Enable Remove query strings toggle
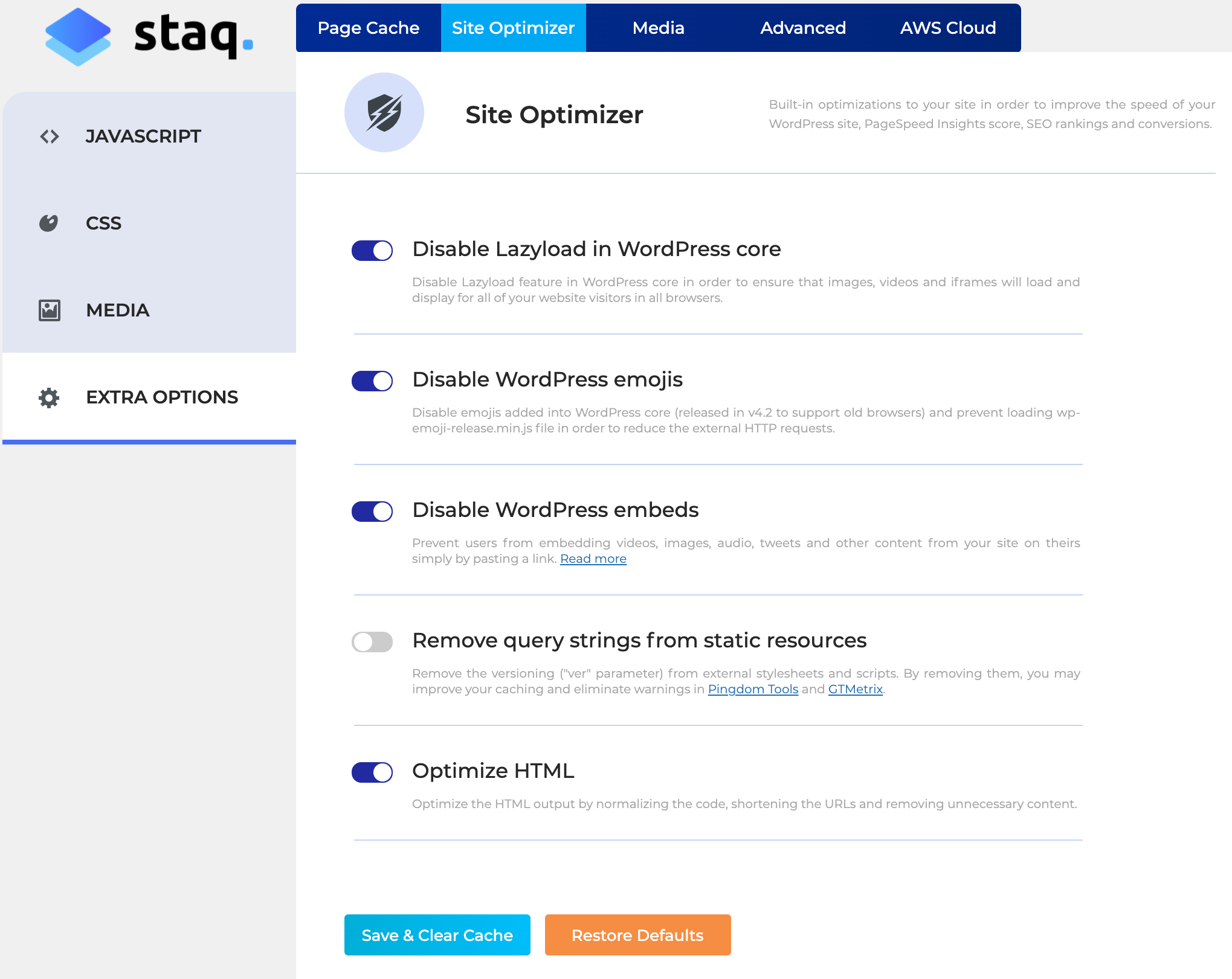 pyautogui.click(x=372, y=642)
